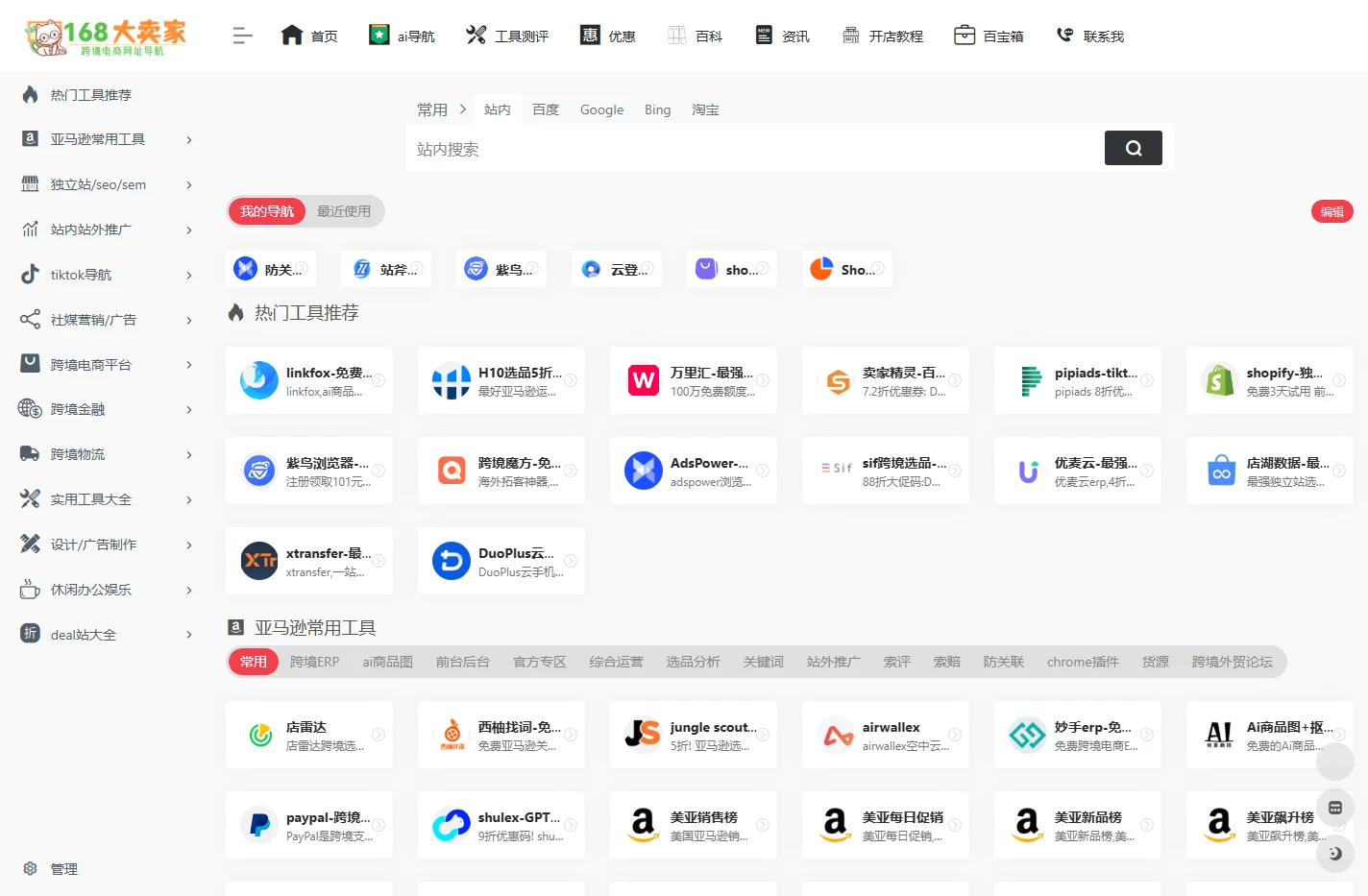Screen dimensions: 1368x896
Task: Expand 设计/广告制作 sidebar chevron
Action: [x=189, y=545]
